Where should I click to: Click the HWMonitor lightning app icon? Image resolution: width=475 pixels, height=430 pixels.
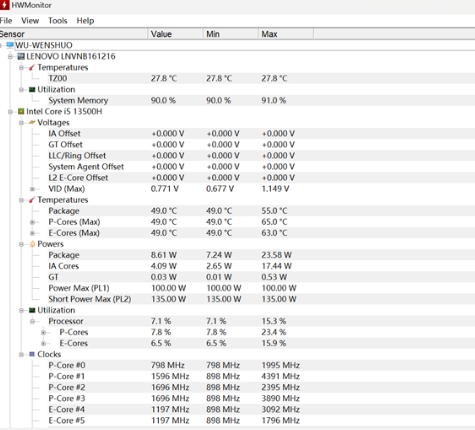click(4, 5)
